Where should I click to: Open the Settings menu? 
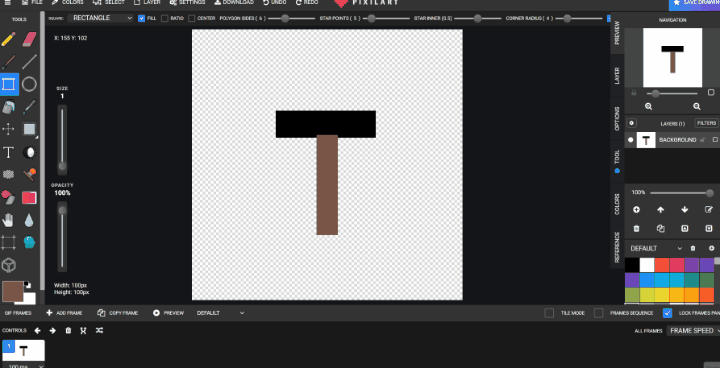pos(187,2)
